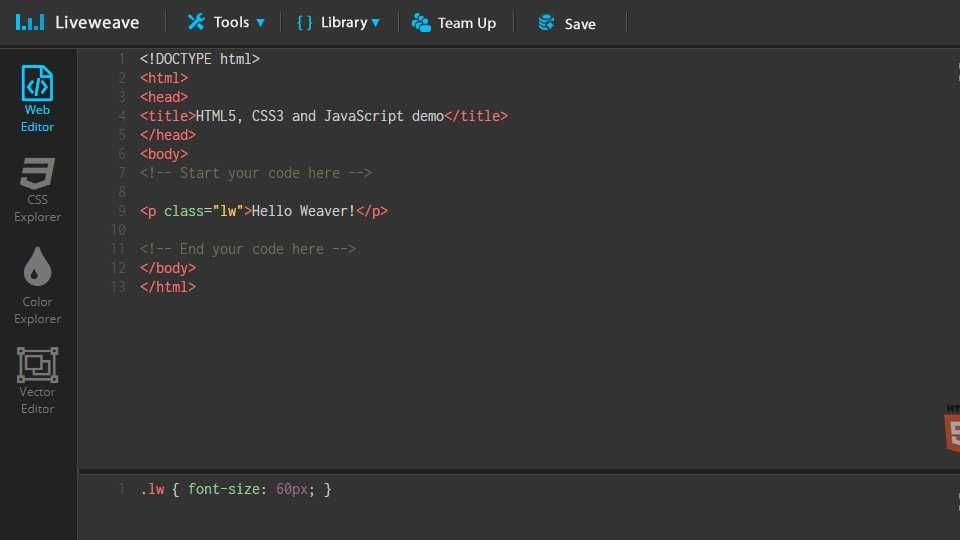Expand the Tools dropdown arrow
Image resolution: width=960 pixels, height=540 pixels.
(x=261, y=23)
